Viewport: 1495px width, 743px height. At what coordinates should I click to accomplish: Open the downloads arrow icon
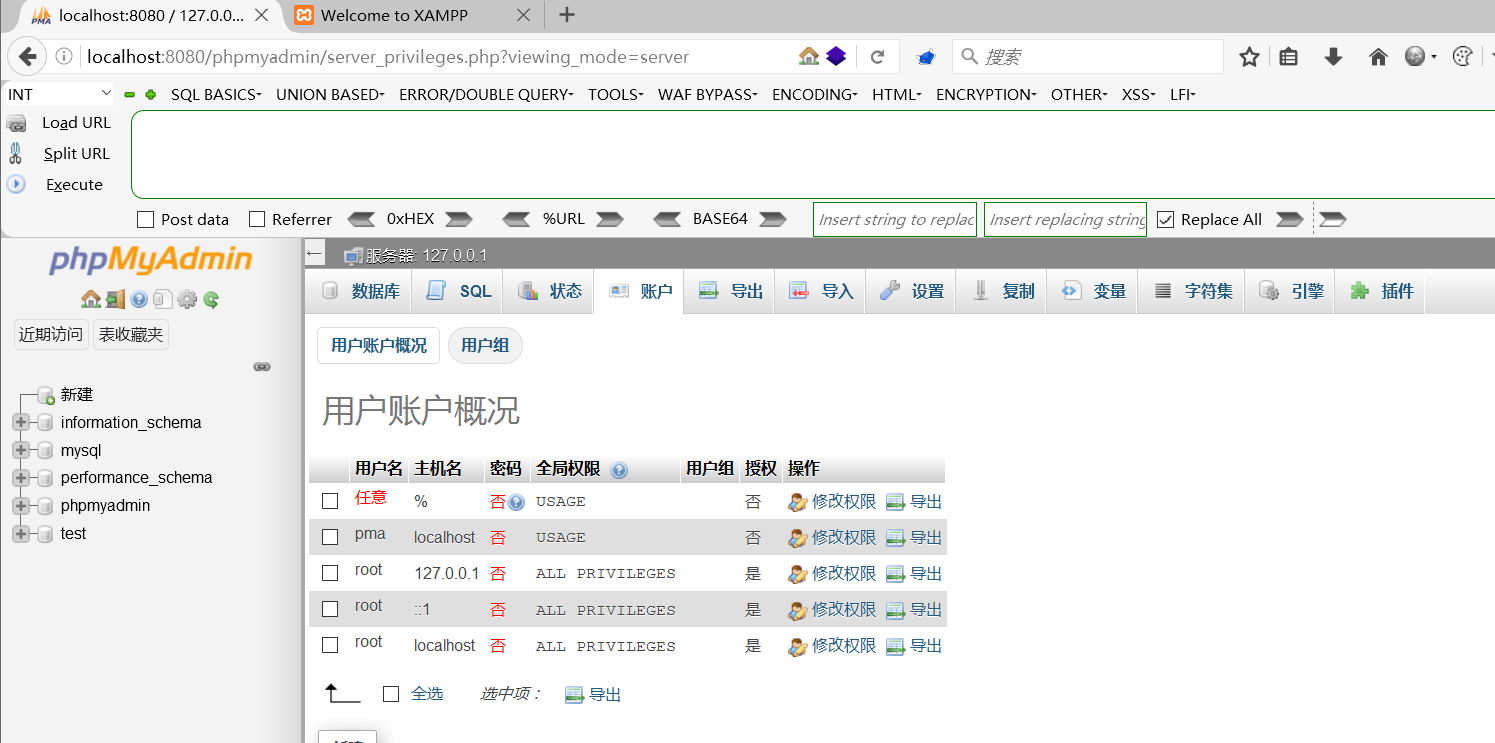pos(1333,57)
